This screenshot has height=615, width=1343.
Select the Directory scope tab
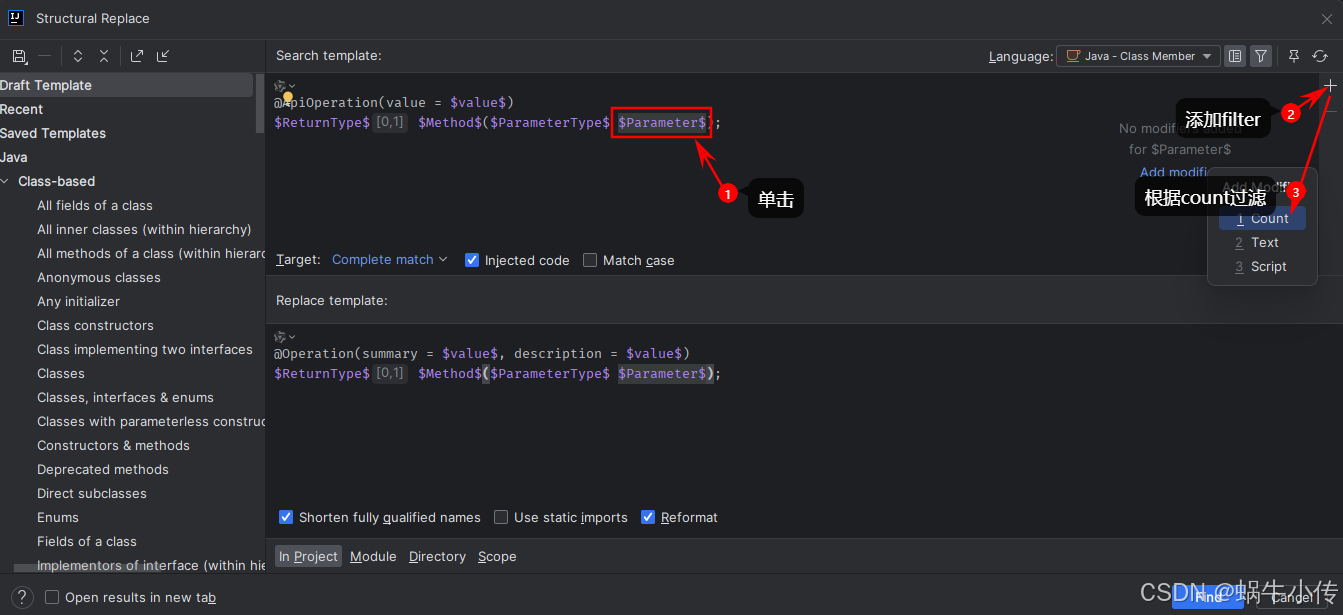pos(437,556)
